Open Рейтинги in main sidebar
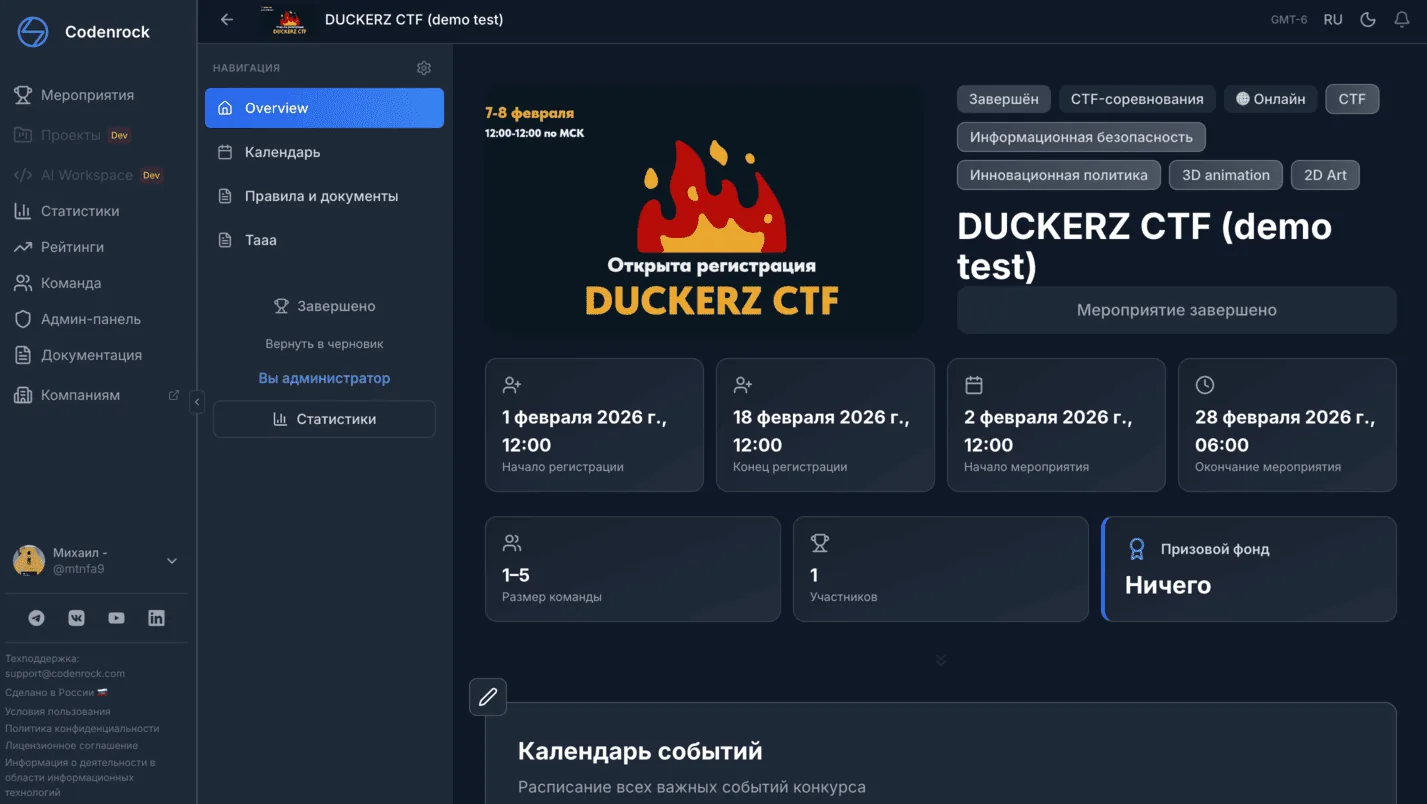 [72, 247]
